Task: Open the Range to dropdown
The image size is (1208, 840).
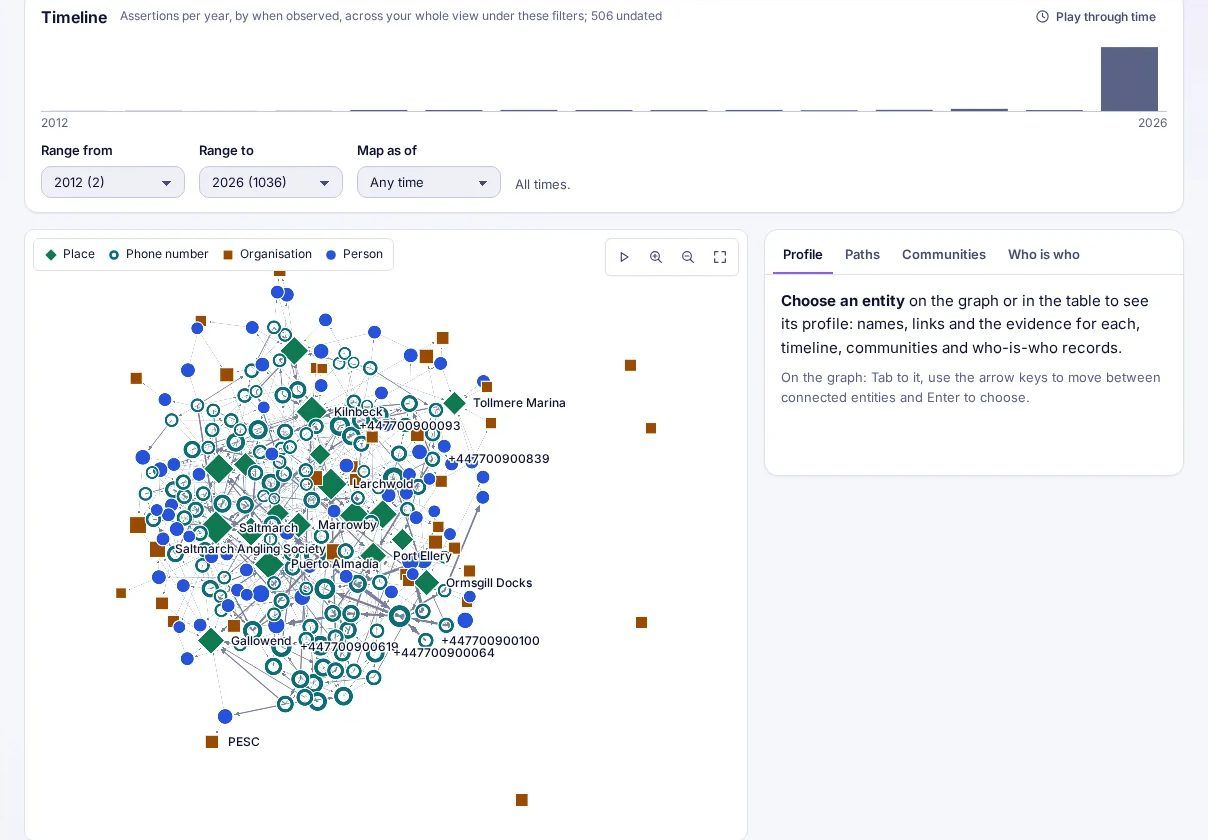Action: [271, 182]
